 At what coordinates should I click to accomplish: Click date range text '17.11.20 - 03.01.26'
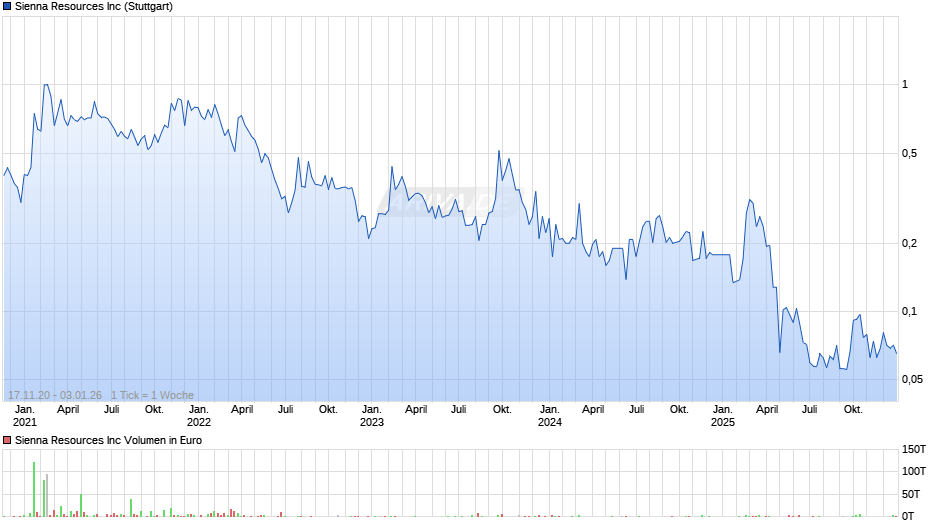pyautogui.click(x=55, y=395)
